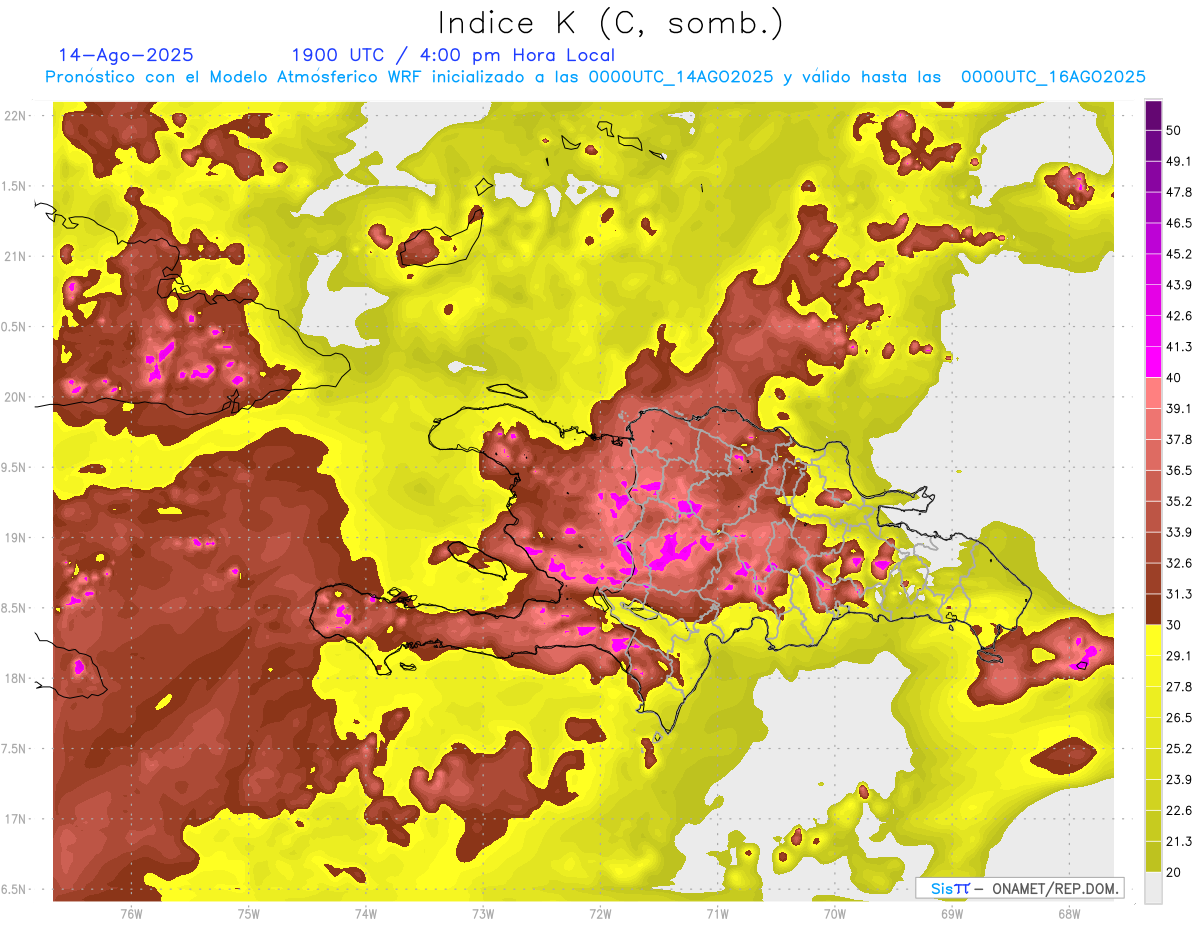Screen dimensions: 1200x927
Task: Click the color bar value '39.1'
Action: (x=1179, y=409)
